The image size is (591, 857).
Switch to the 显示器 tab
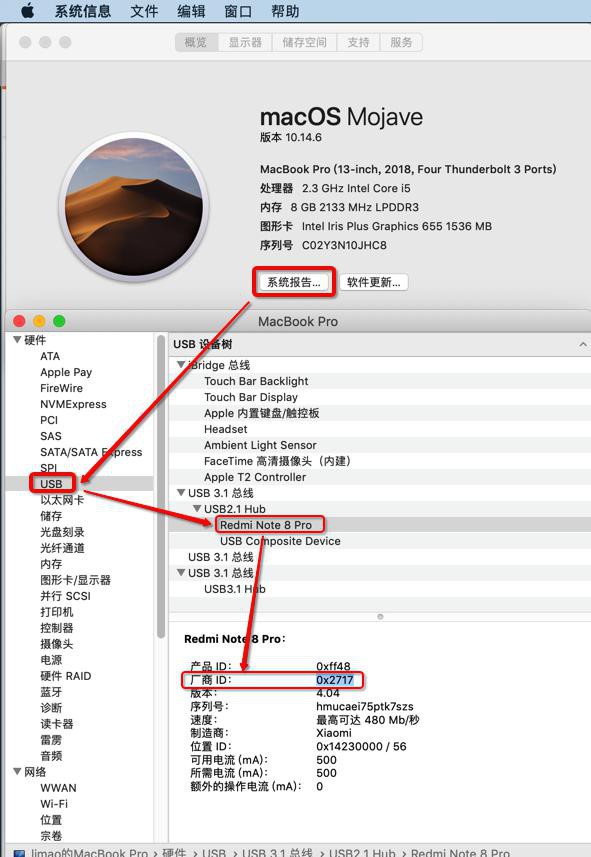click(x=245, y=42)
